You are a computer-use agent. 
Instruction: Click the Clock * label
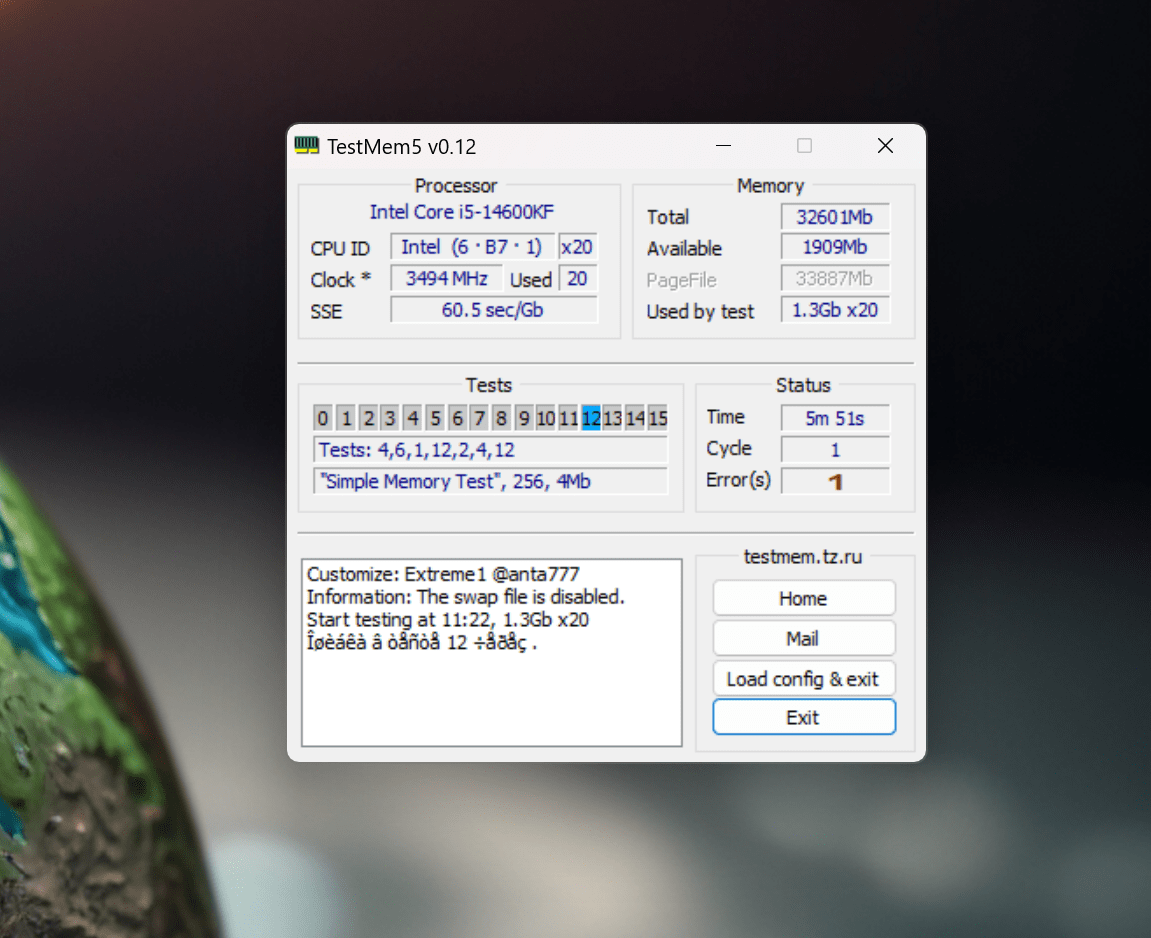tap(341, 280)
